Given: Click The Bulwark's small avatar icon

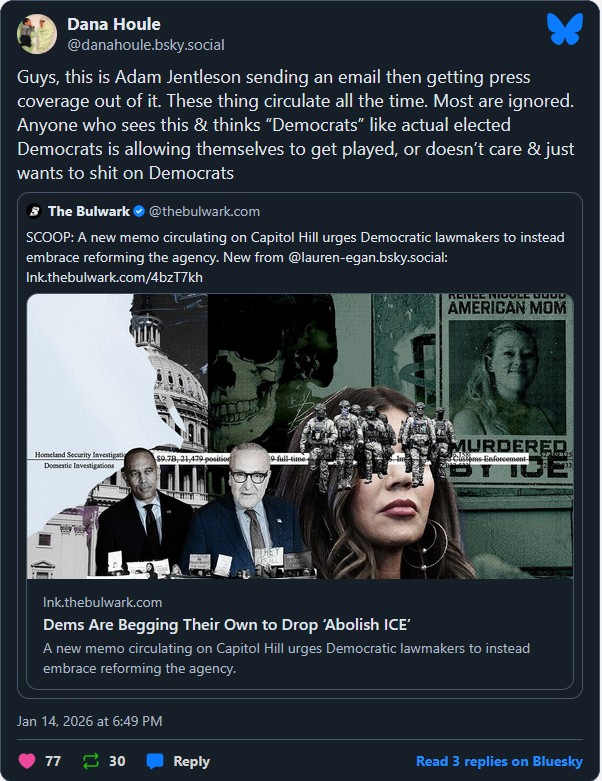Looking at the screenshot, I should (34, 211).
